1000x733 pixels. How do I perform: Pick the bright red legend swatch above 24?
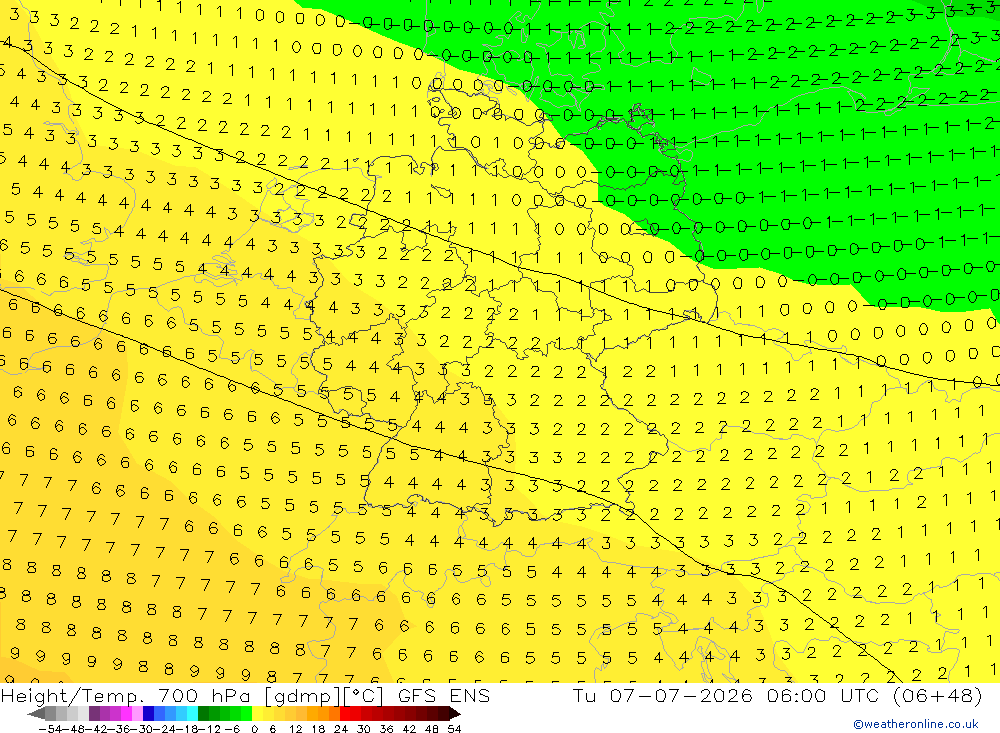tap(345, 714)
